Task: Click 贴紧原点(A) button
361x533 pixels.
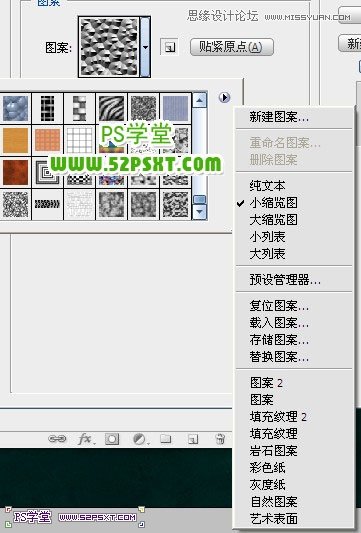Action: pyautogui.click(x=231, y=47)
